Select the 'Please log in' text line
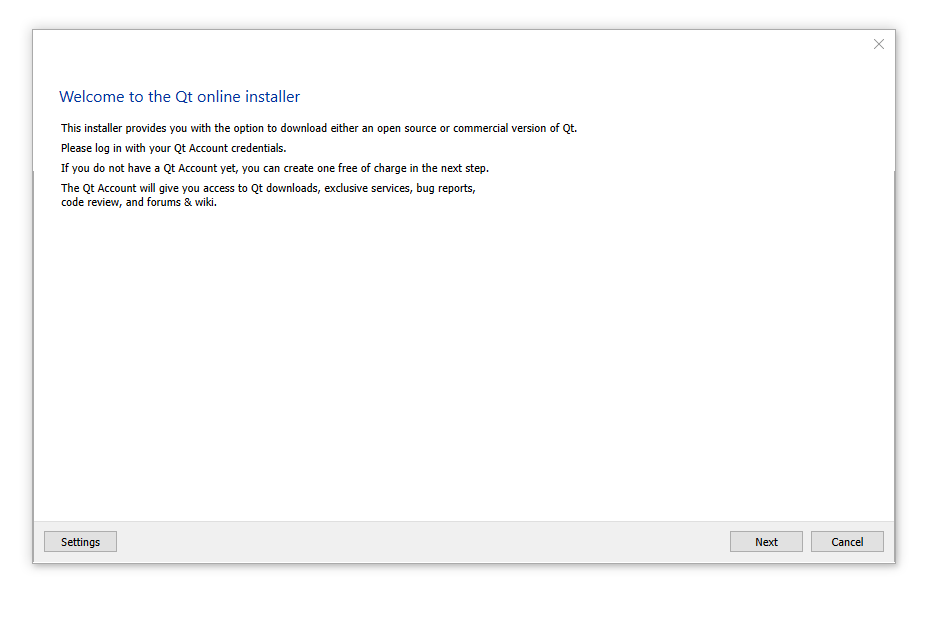Viewport: 932px width, 640px height. 173,148
